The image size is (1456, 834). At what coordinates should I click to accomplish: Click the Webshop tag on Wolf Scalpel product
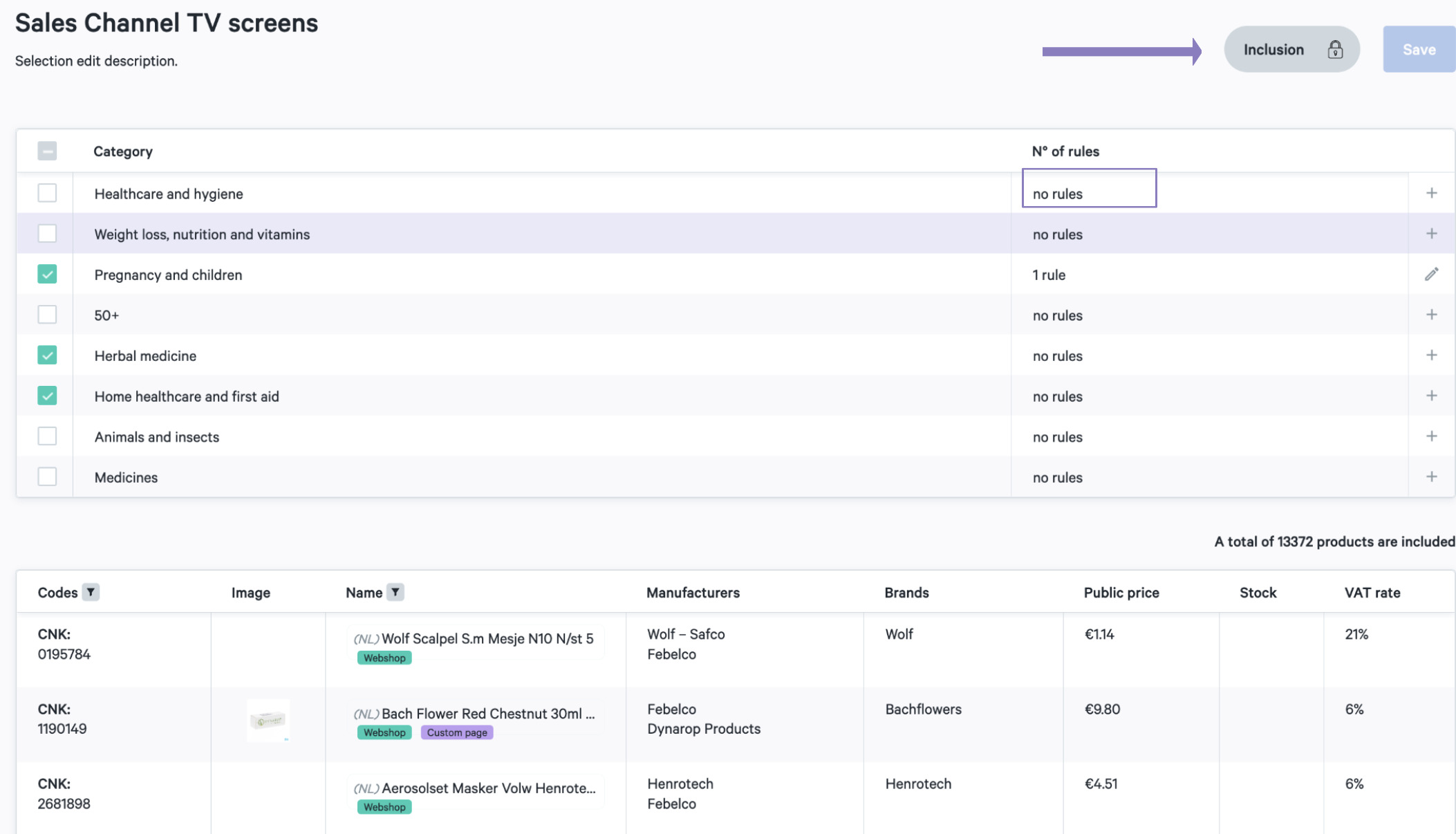pyautogui.click(x=383, y=657)
